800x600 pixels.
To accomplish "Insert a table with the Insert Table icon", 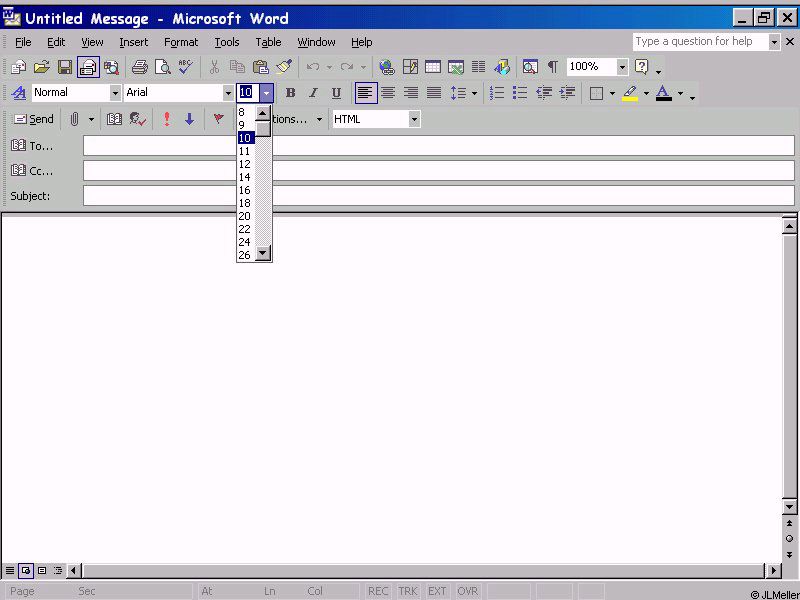I will (433, 67).
